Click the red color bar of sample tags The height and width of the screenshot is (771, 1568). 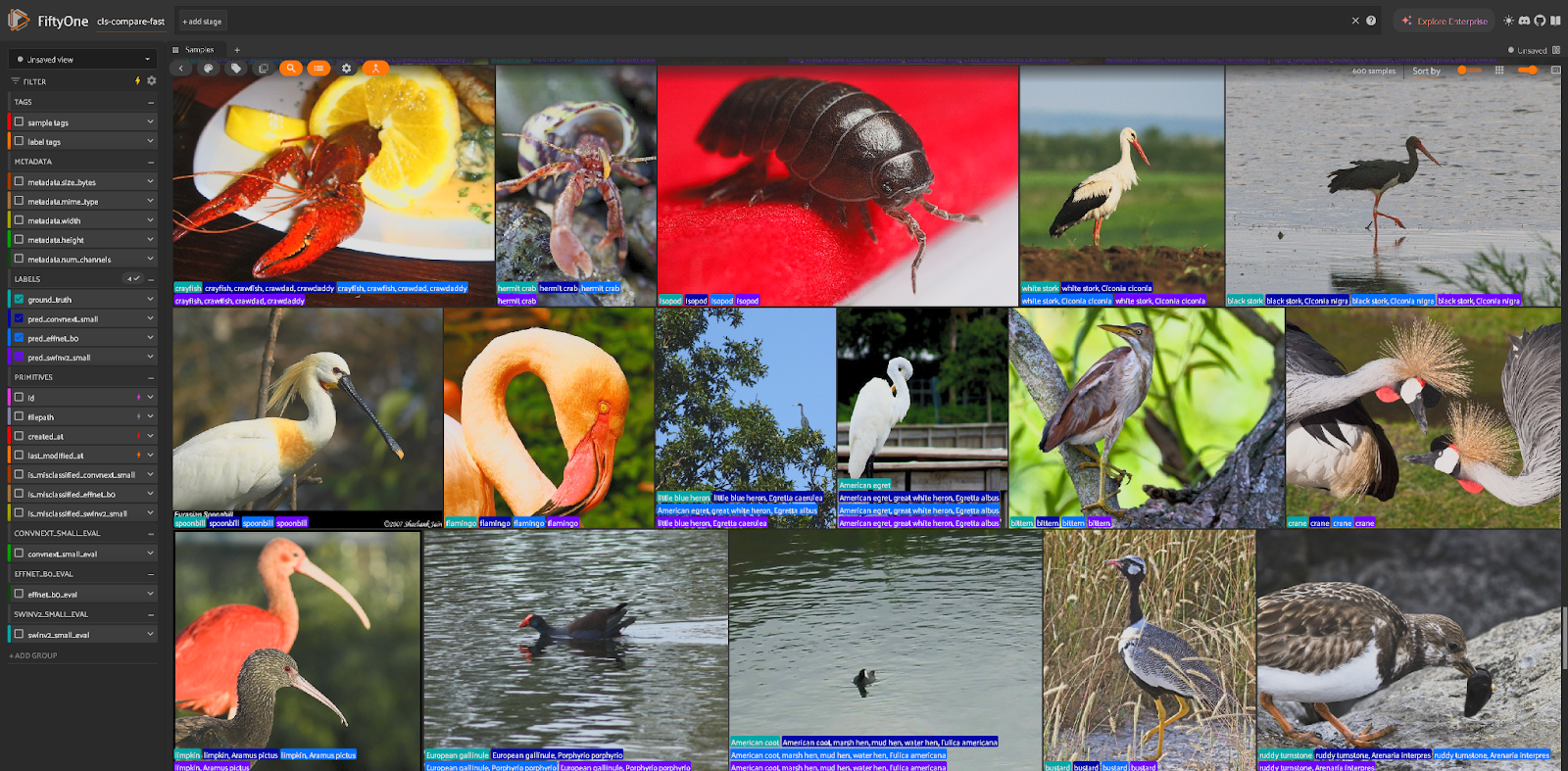[10, 122]
